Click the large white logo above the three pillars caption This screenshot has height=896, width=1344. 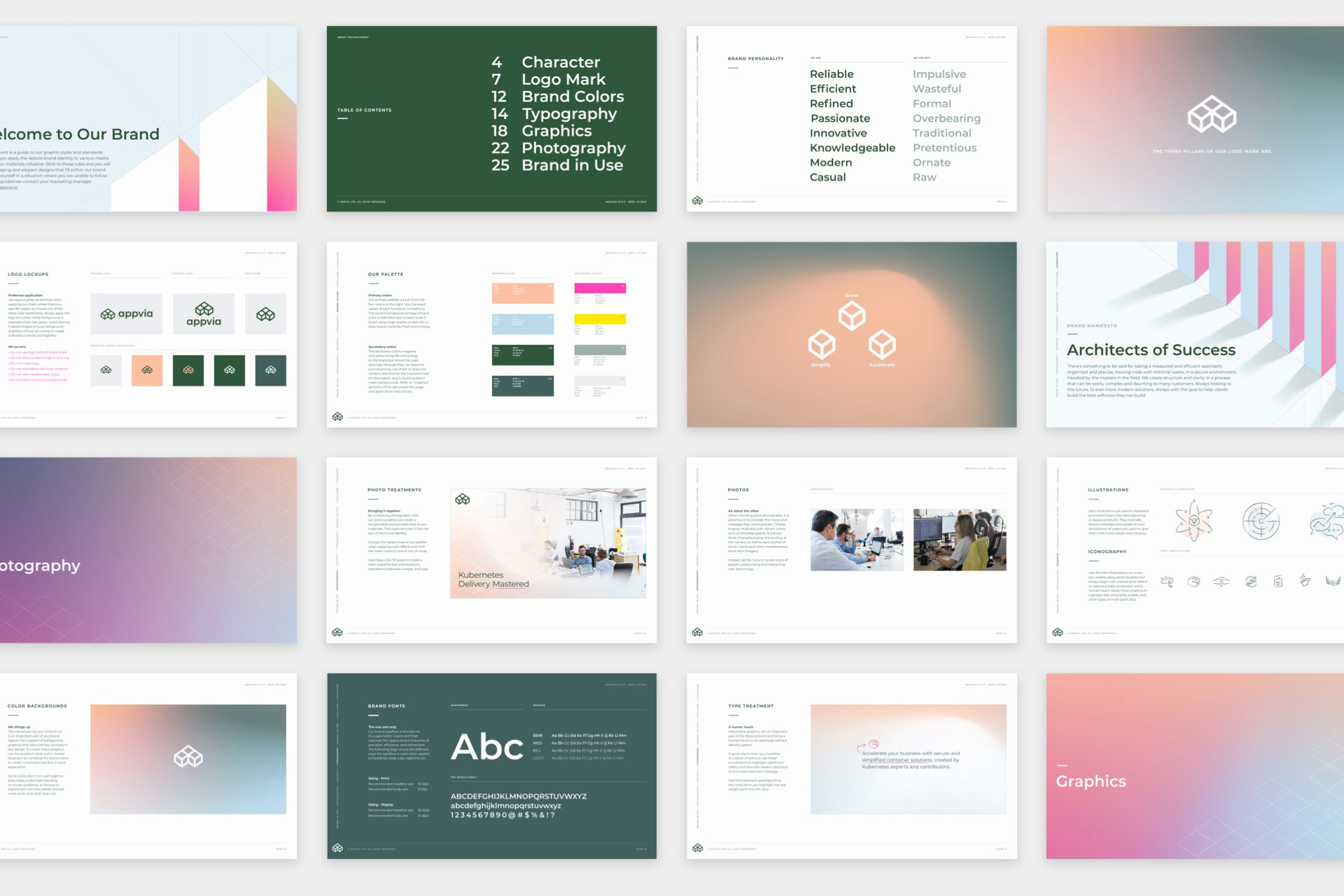click(x=1212, y=115)
